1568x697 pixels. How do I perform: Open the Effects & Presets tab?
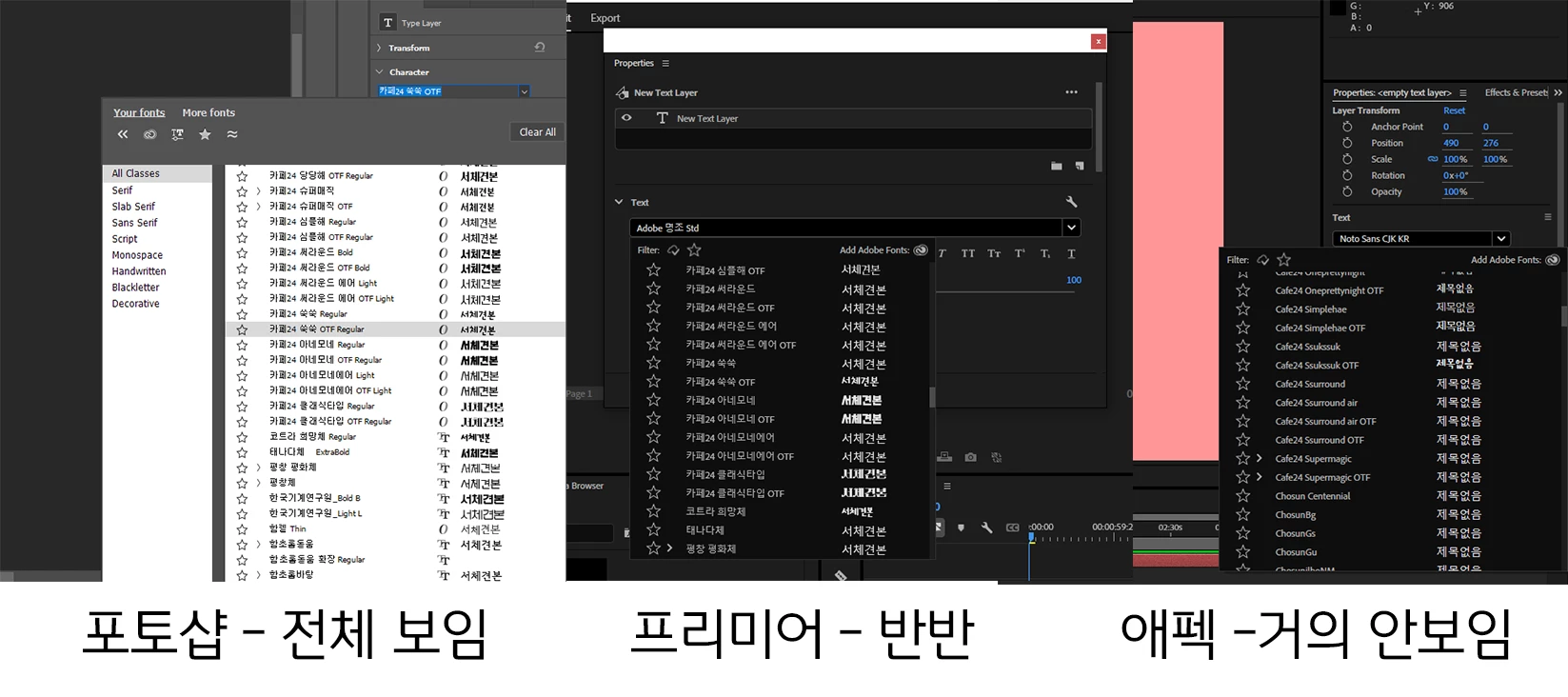(1517, 92)
